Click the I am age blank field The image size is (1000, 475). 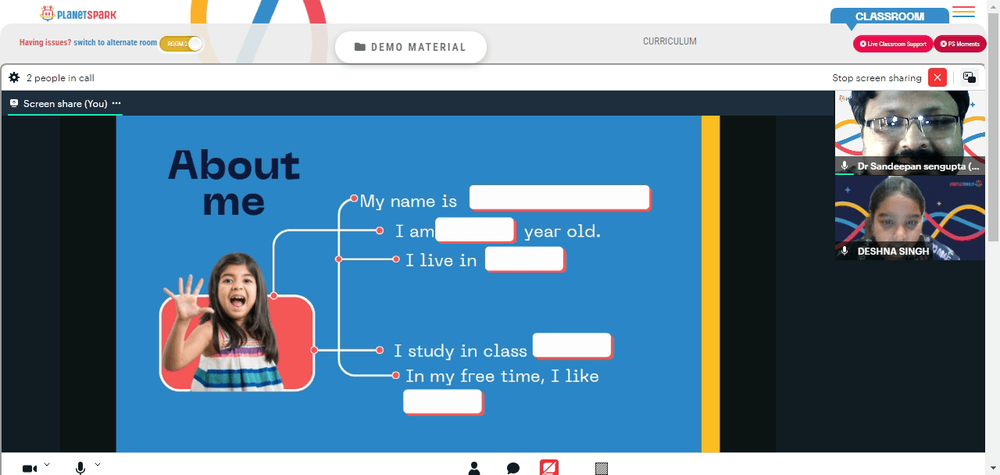475,230
